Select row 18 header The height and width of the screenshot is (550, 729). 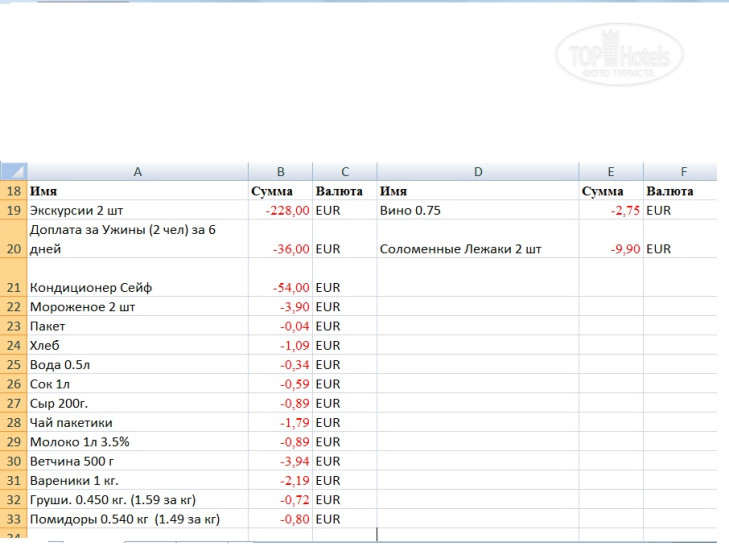click(x=13, y=191)
